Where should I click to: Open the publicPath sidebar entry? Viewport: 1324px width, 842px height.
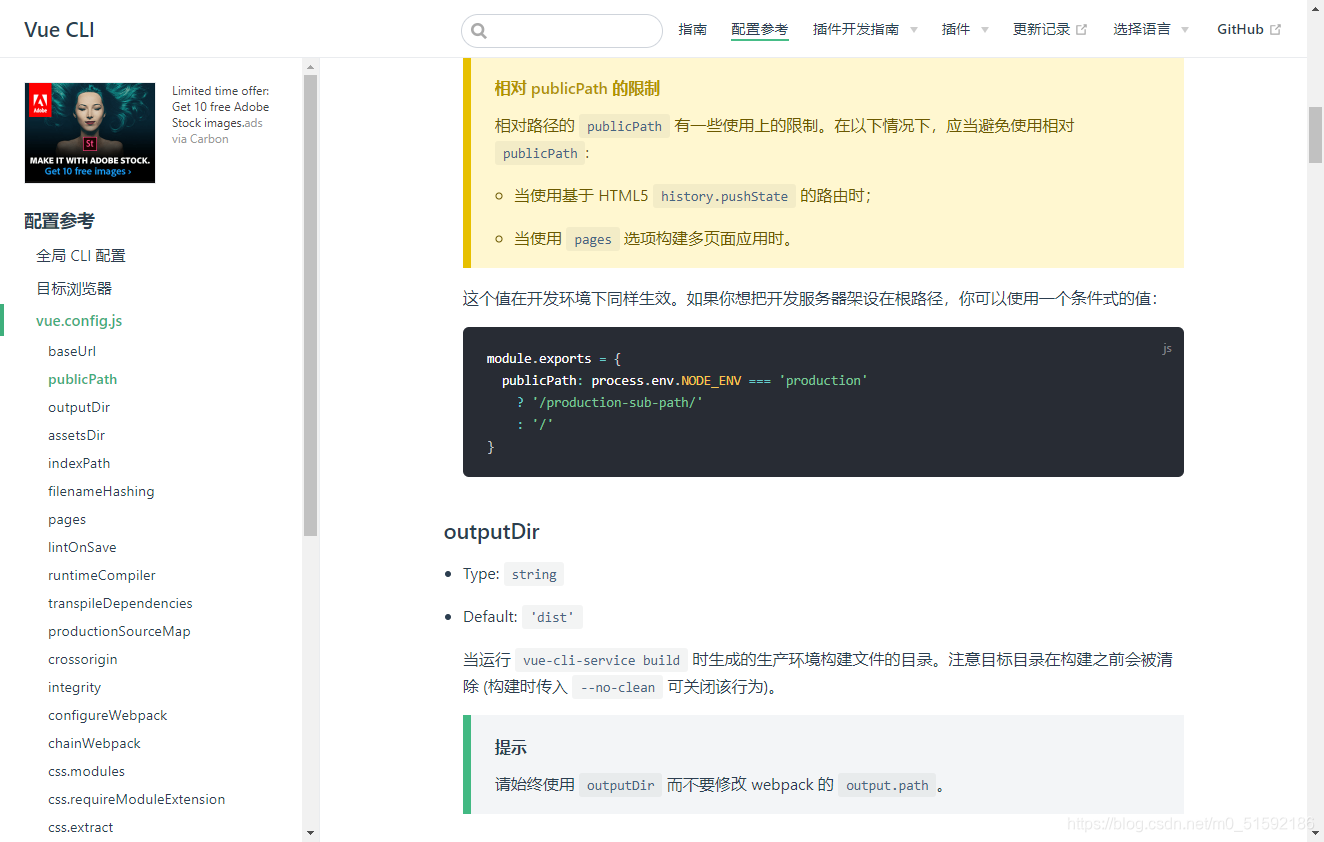coord(83,379)
